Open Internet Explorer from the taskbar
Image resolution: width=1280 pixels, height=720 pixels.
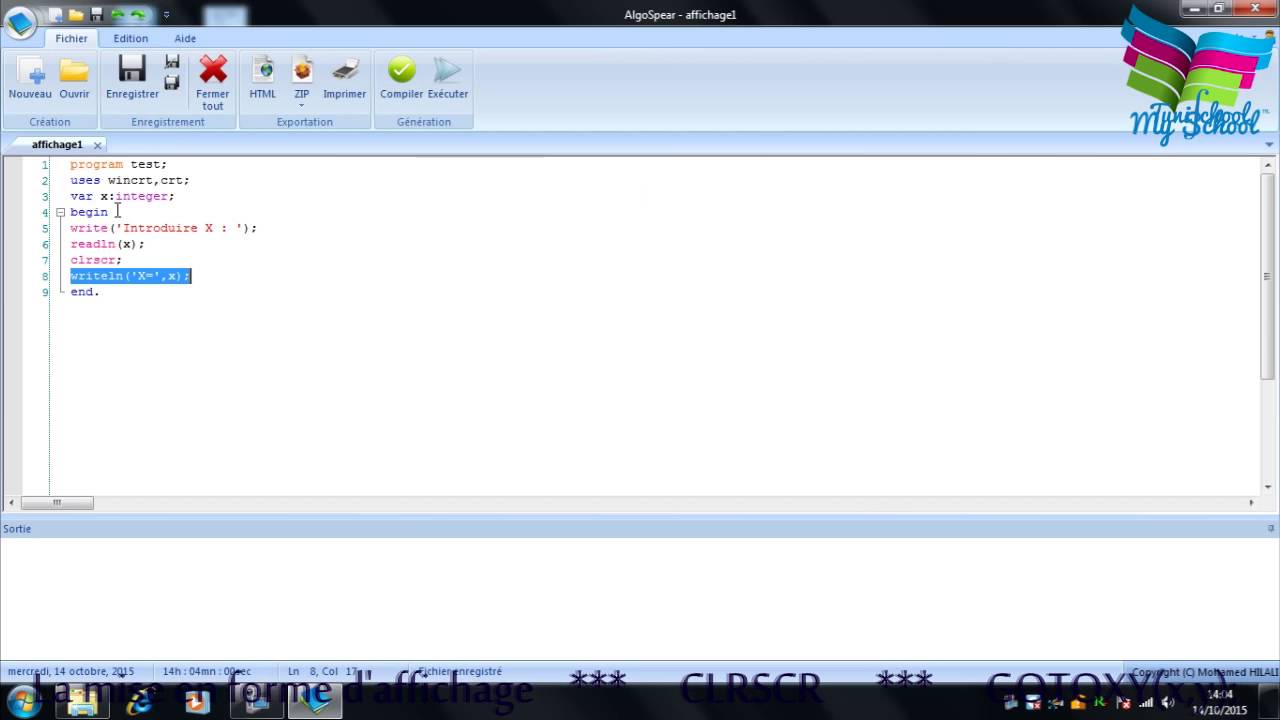[140, 701]
